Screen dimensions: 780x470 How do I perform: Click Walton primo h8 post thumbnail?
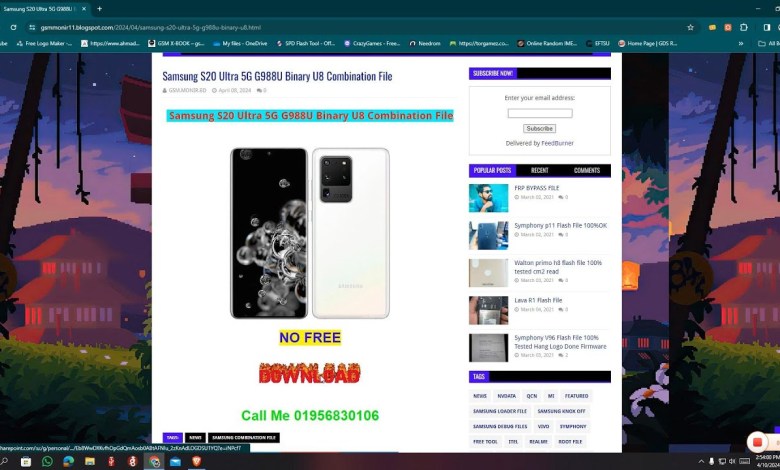point(488,273)
